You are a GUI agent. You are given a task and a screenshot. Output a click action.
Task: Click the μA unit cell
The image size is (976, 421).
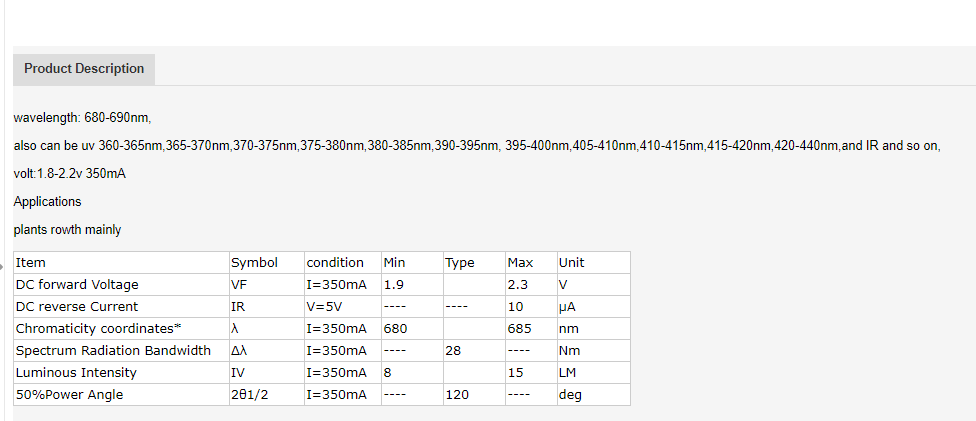point(594,306)
